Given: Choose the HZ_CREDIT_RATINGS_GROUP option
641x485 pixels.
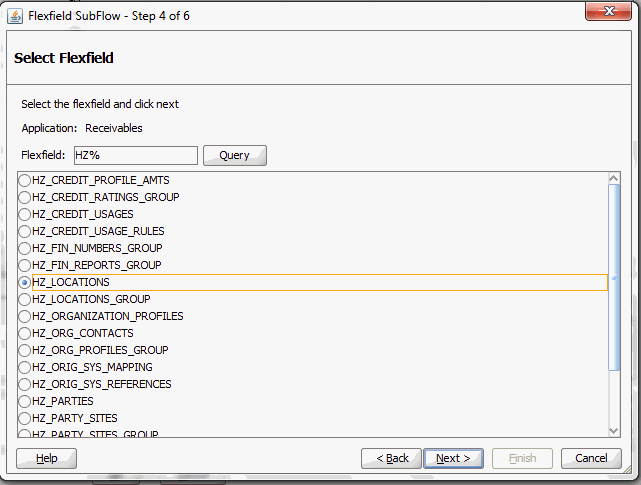Looking at the screenshot, I should click(x=25, y=198).
